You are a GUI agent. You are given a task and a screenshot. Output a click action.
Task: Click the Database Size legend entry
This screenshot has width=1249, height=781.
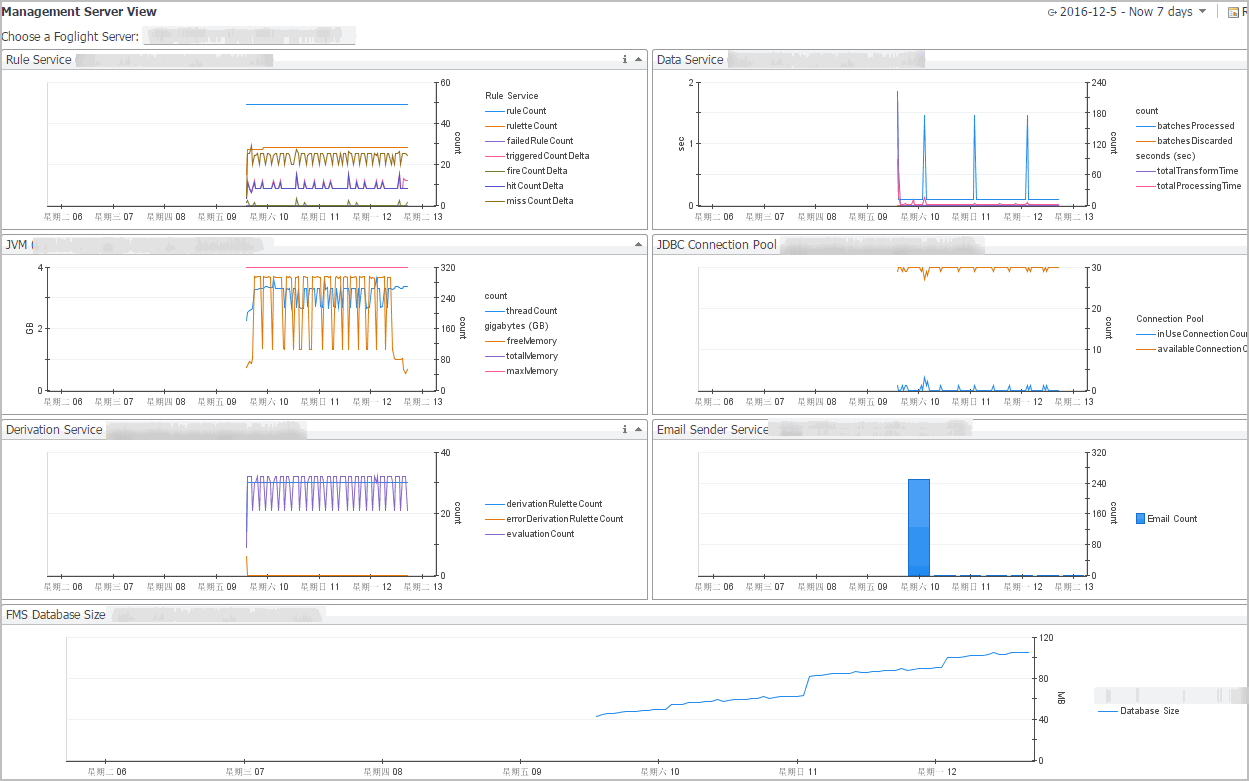click(1149, 711)
